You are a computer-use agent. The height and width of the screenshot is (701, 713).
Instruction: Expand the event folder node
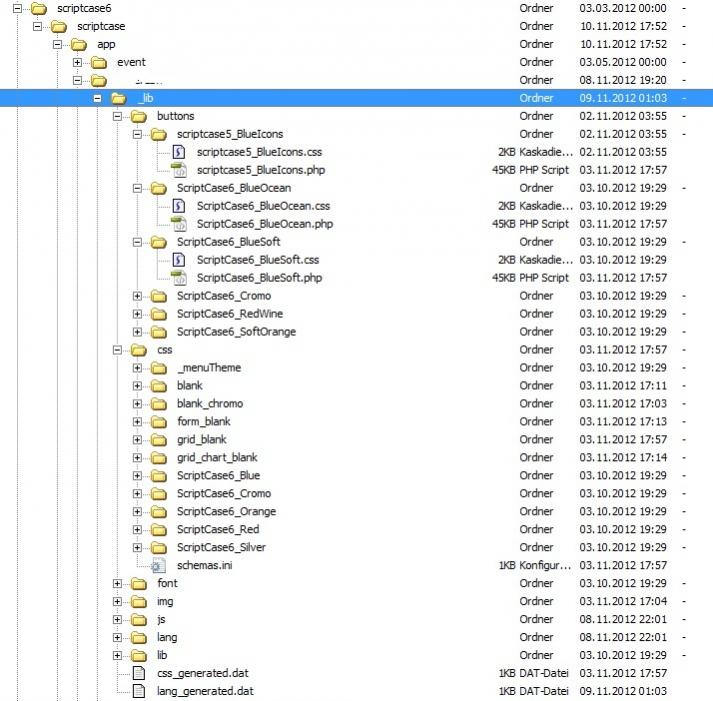click(x=77, y=62)
